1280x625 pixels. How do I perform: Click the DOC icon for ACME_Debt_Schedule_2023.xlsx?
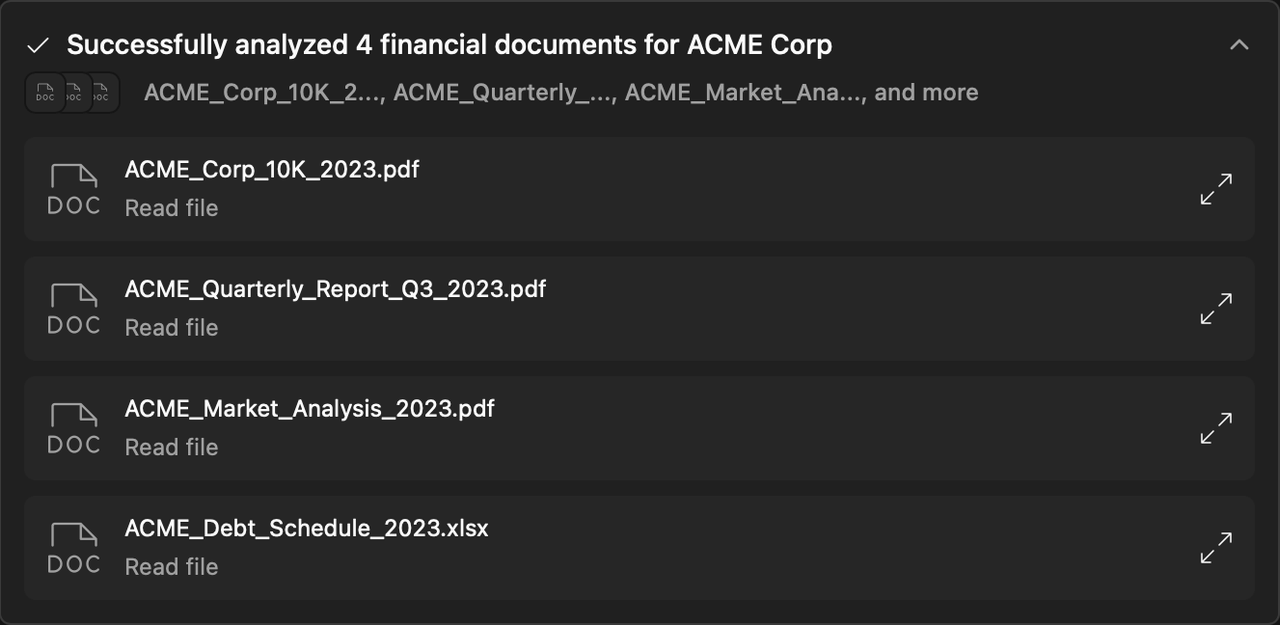(x=74, y=547)
